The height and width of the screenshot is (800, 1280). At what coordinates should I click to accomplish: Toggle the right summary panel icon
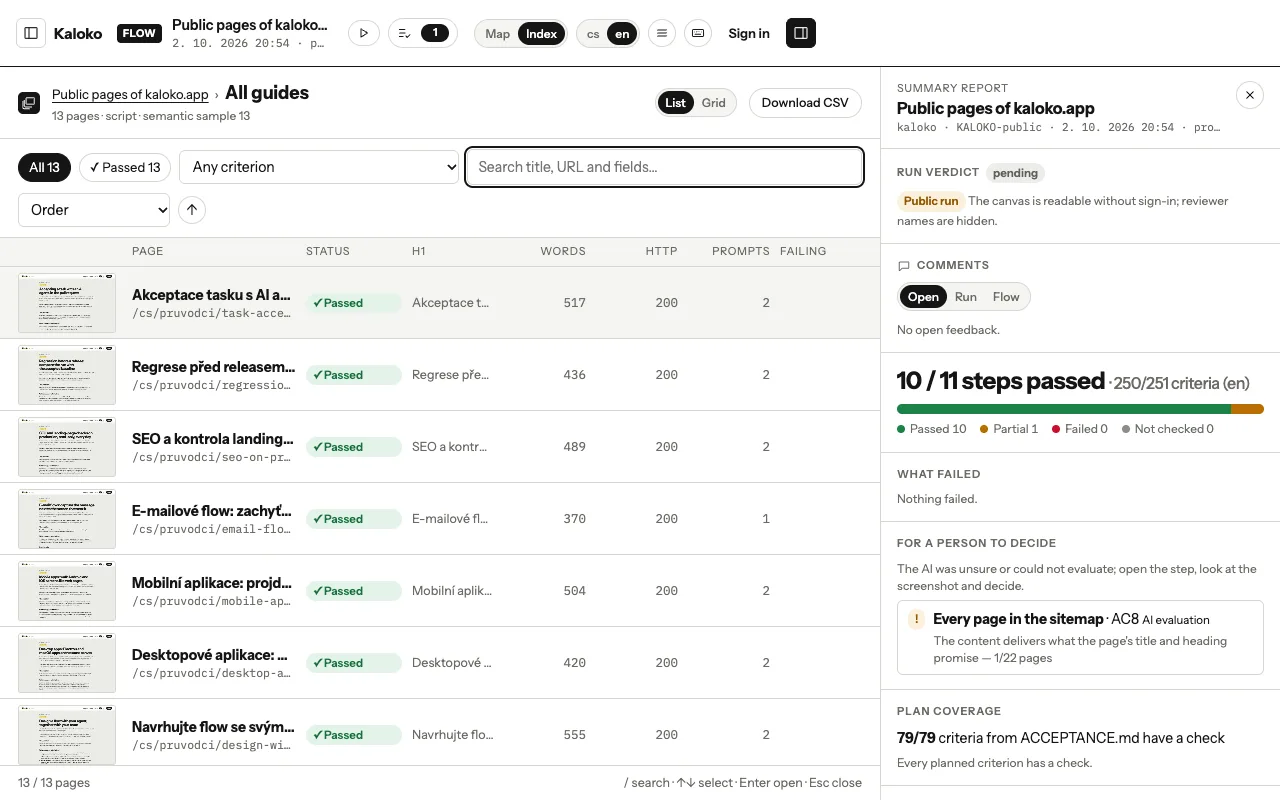pyautogui.click(x=801, y=33)
